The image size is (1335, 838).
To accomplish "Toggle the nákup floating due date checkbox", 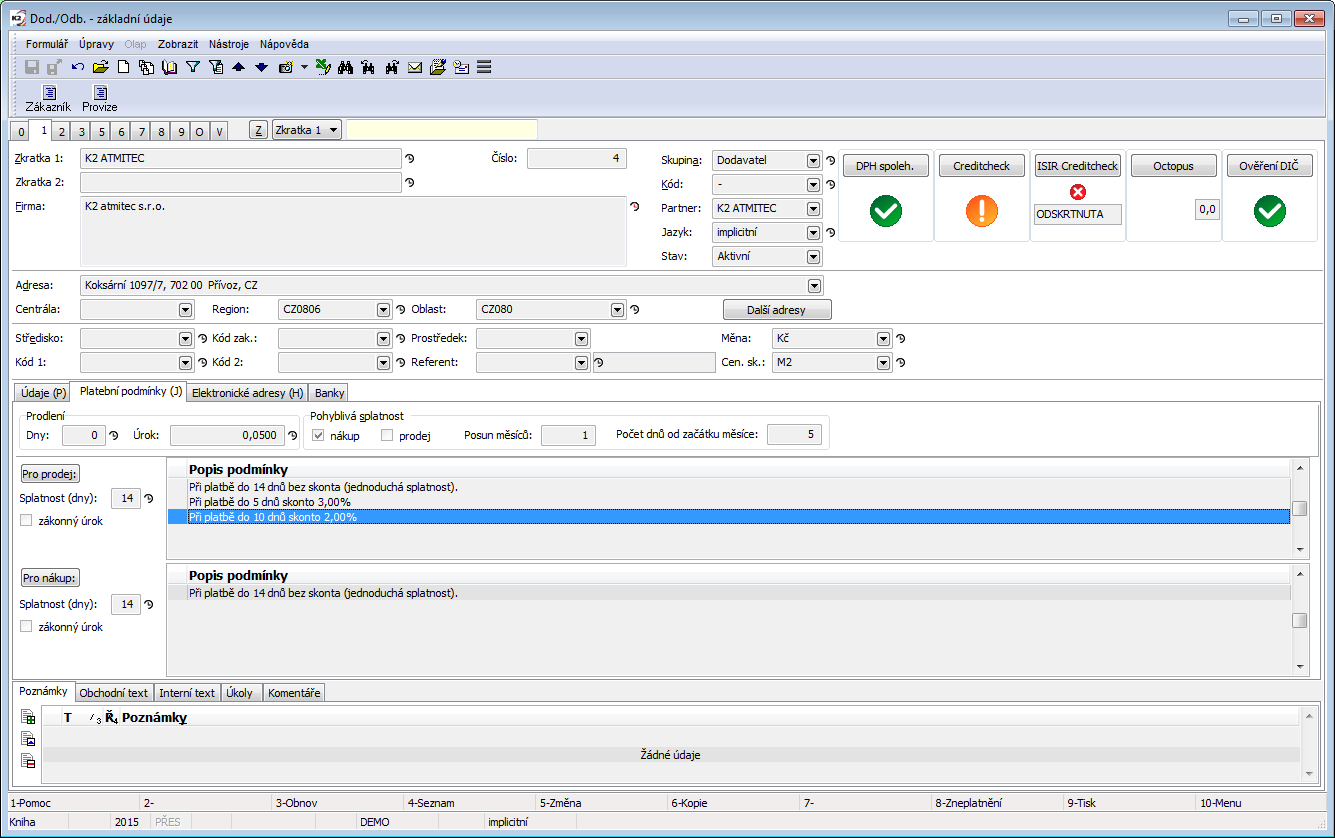I will 319,436.
